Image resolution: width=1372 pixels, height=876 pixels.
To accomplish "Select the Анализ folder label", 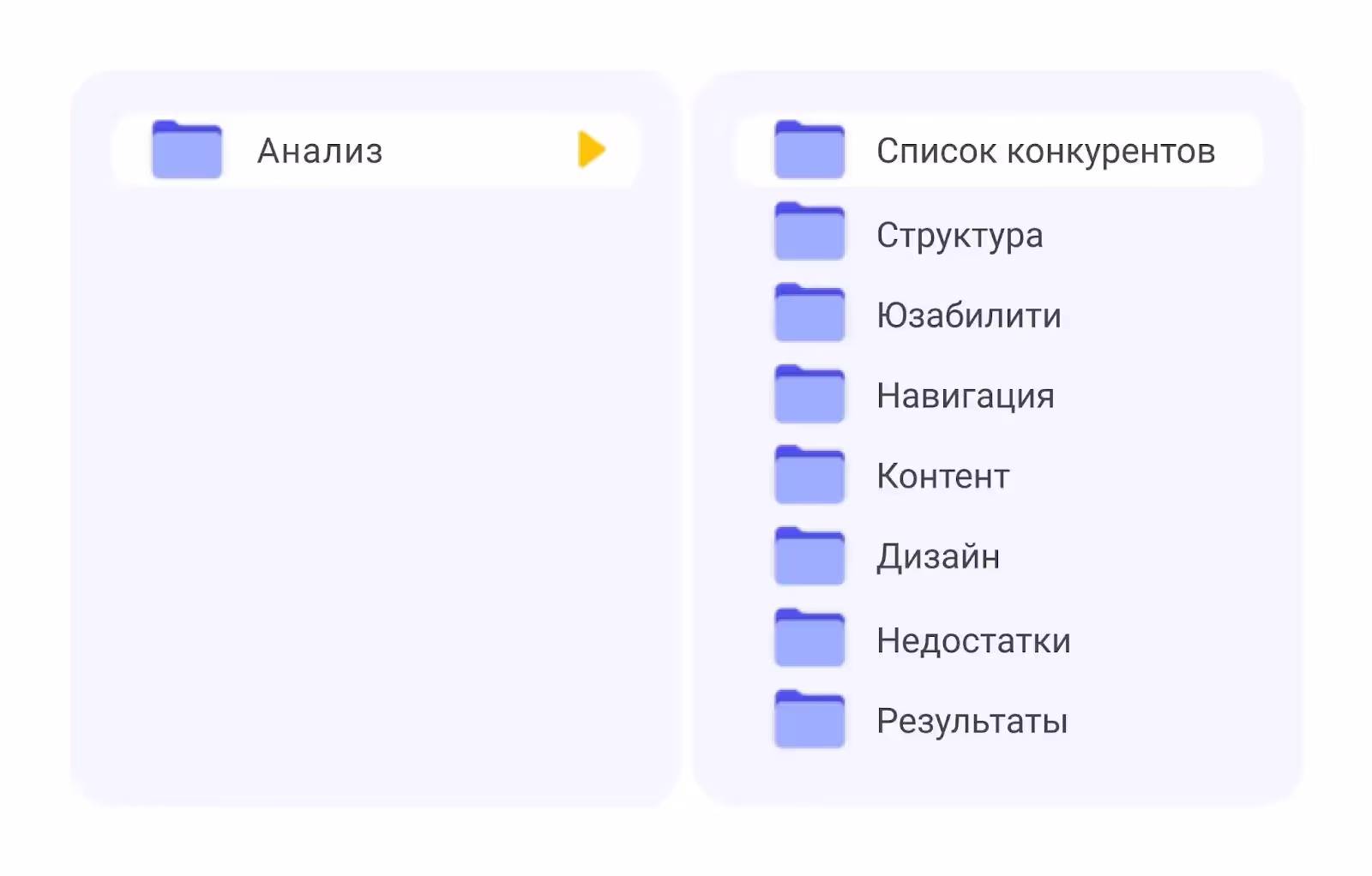I will point(320,152).
